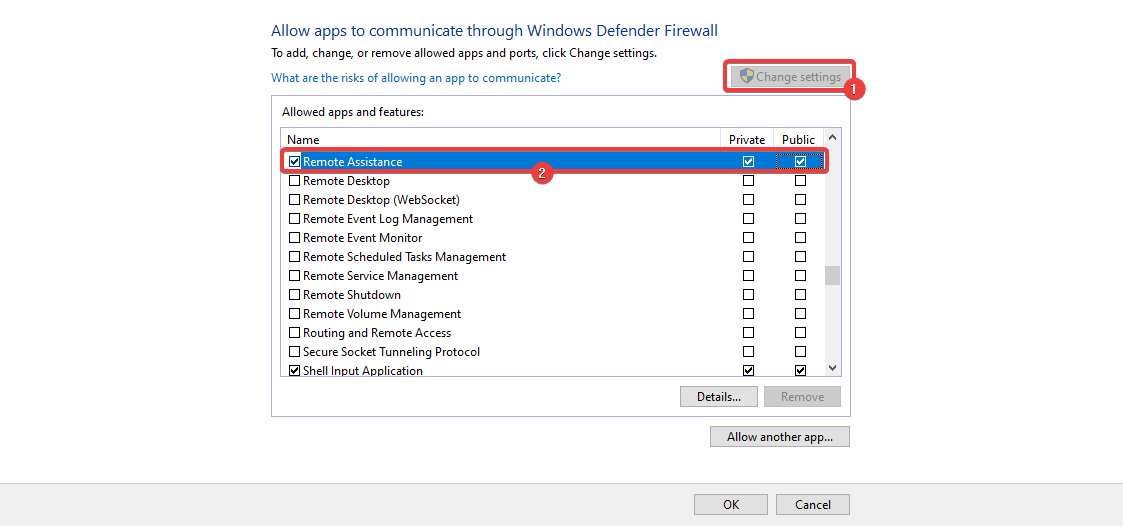
Task: Toggle Shell Input Application Private checkbox
Action: pyautogui.click(x=748, y=370)
